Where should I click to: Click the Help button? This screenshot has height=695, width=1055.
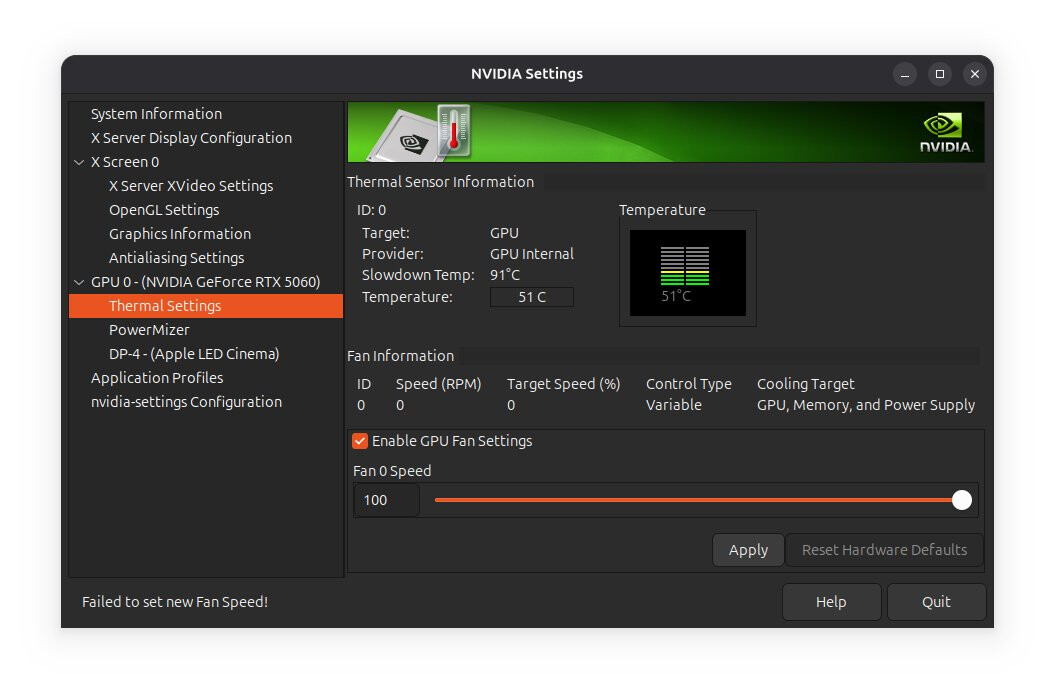(x=831, y=602)
